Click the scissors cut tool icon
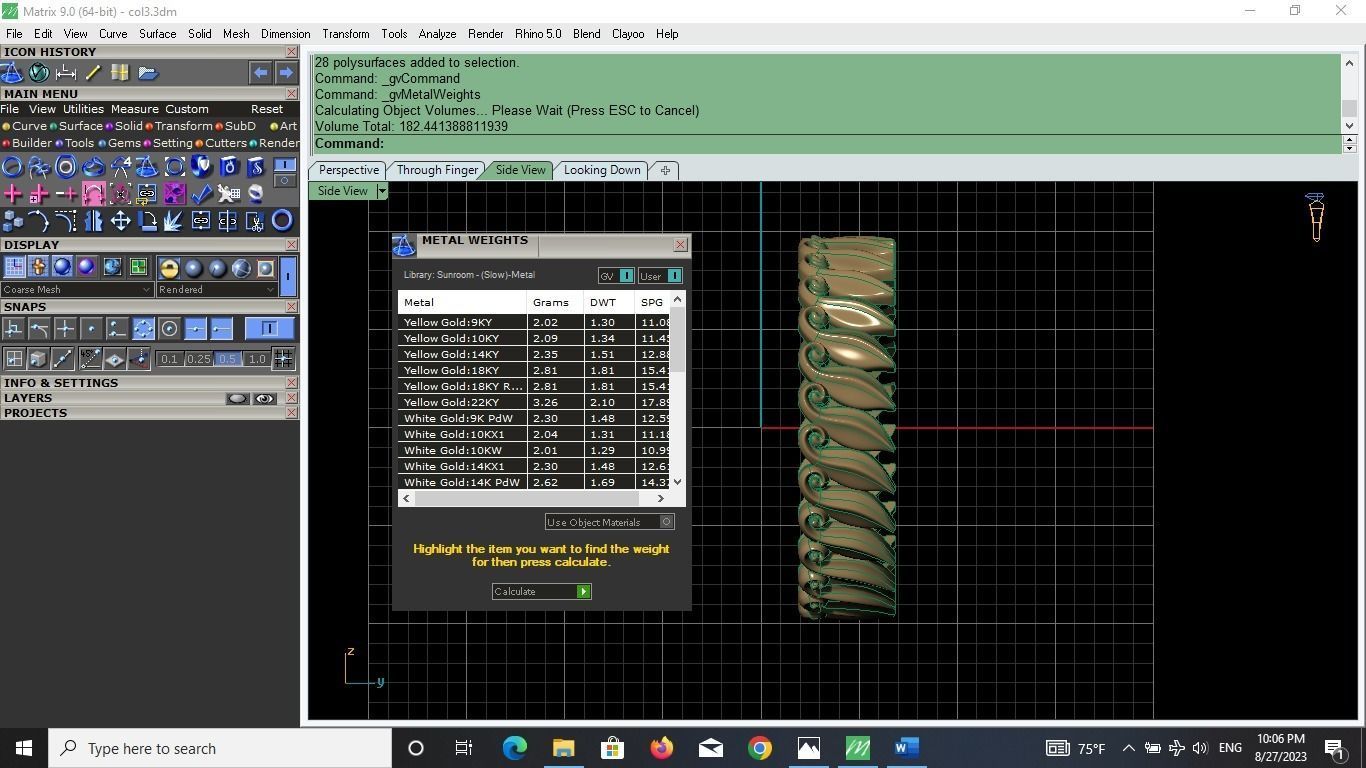Image resolution: width=1366 pixels, height=768 pixels. coord(255,220)
